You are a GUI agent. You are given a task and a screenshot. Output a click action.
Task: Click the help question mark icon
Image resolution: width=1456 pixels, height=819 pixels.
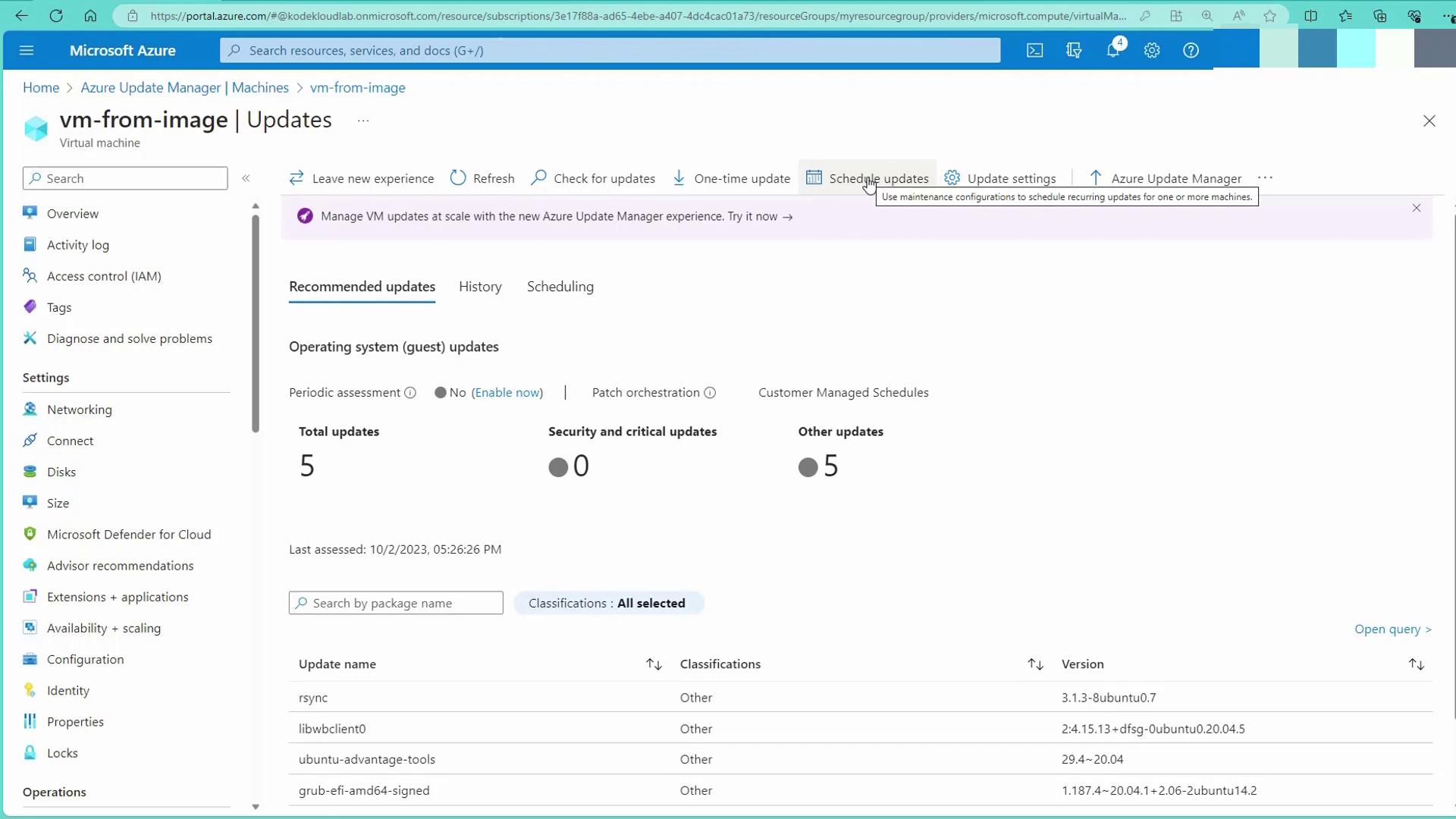pyautogui.click(x=1191, y=50)
